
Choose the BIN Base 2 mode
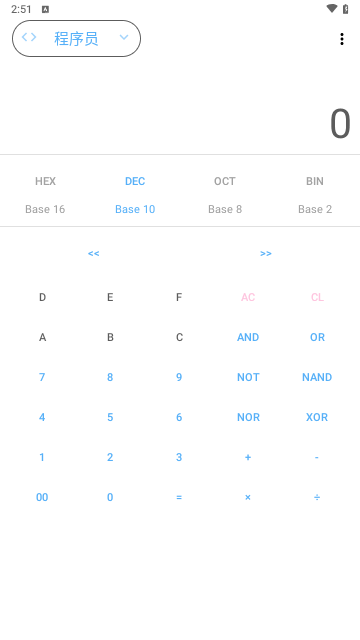pyautogui.click(x=315, y=195)
